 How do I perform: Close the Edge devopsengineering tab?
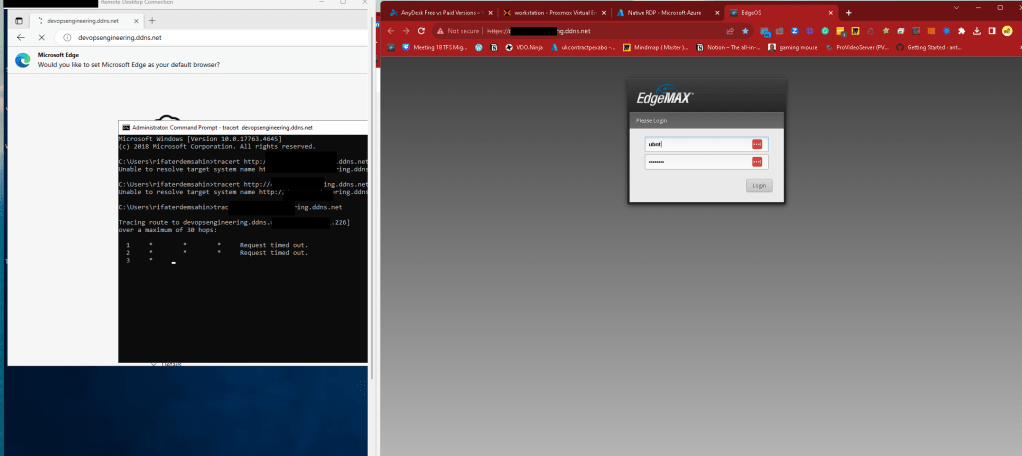pos(134,21)
